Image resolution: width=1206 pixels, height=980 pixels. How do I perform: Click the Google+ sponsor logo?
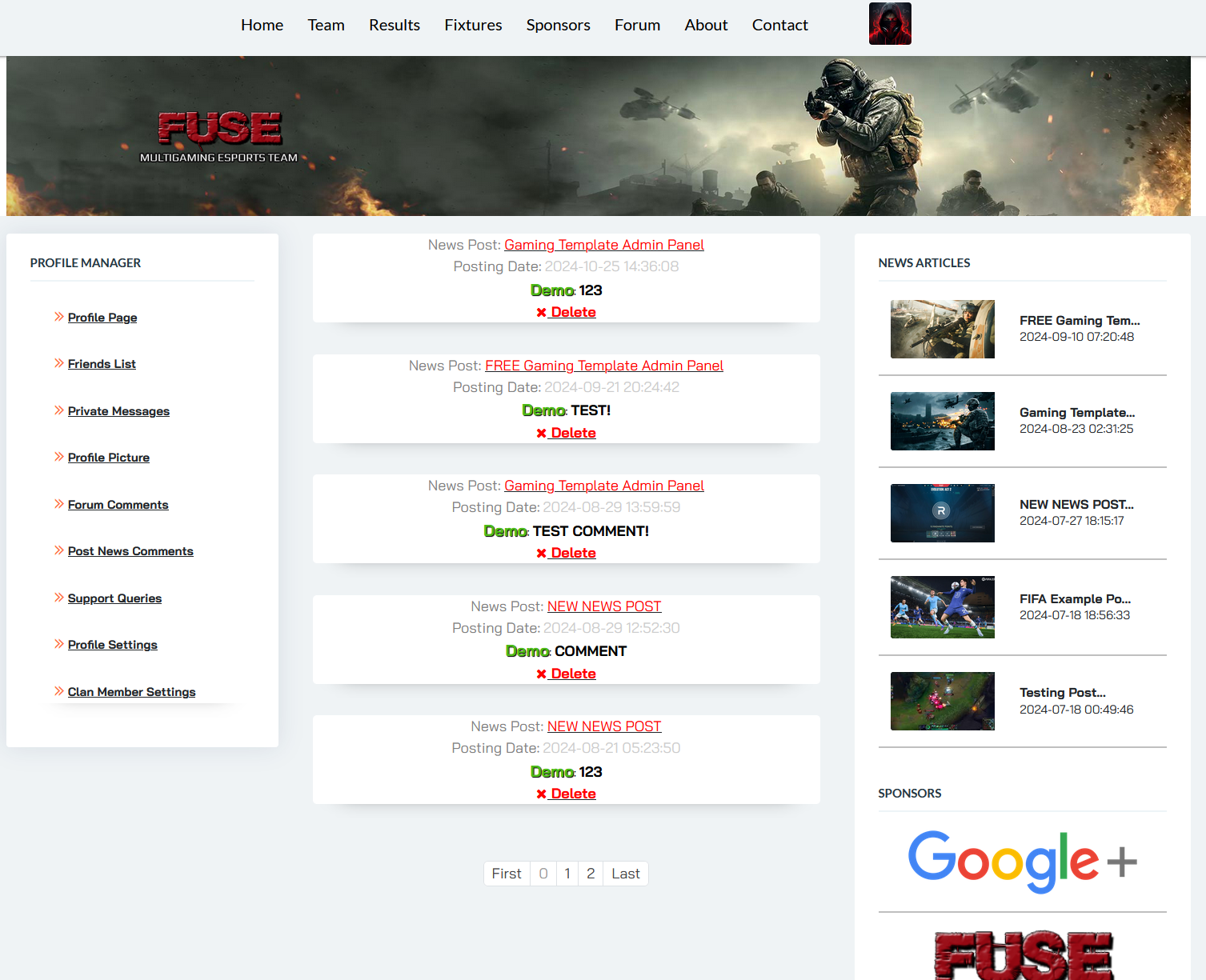click(x=1022, y=862)
